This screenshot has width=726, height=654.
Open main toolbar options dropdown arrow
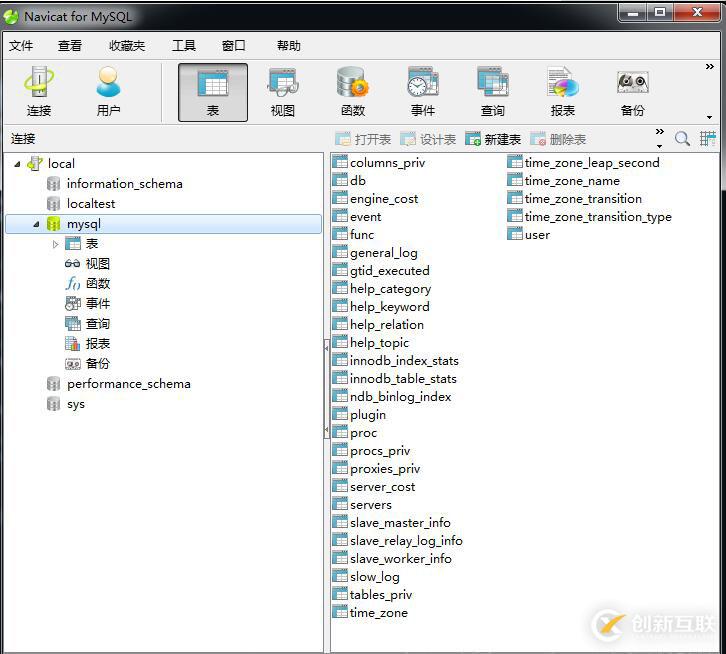click(x=709, y=117)
